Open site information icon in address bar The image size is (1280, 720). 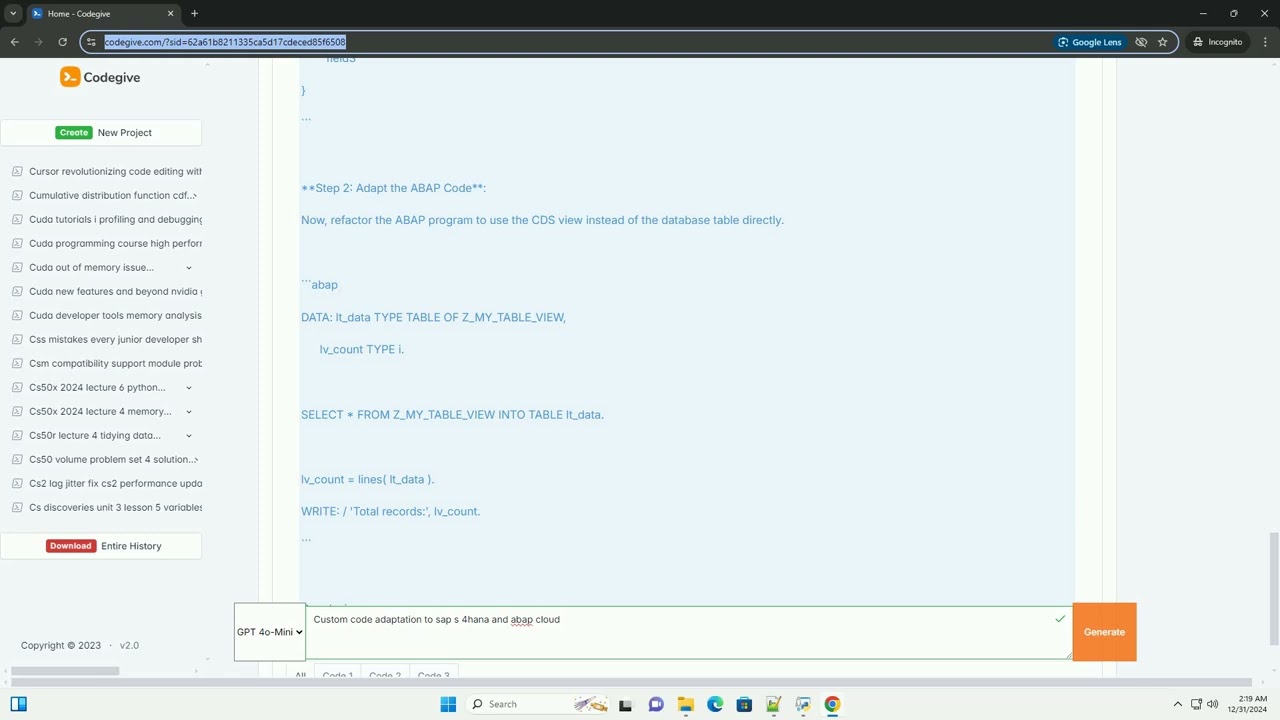point(91,42)
